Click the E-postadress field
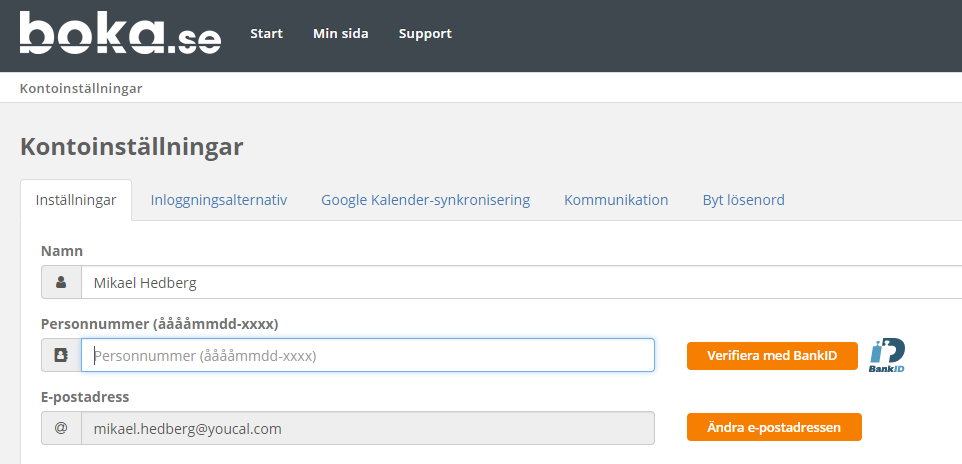The height and width of the screenshot is (464, 962). (x=368, y=428)
